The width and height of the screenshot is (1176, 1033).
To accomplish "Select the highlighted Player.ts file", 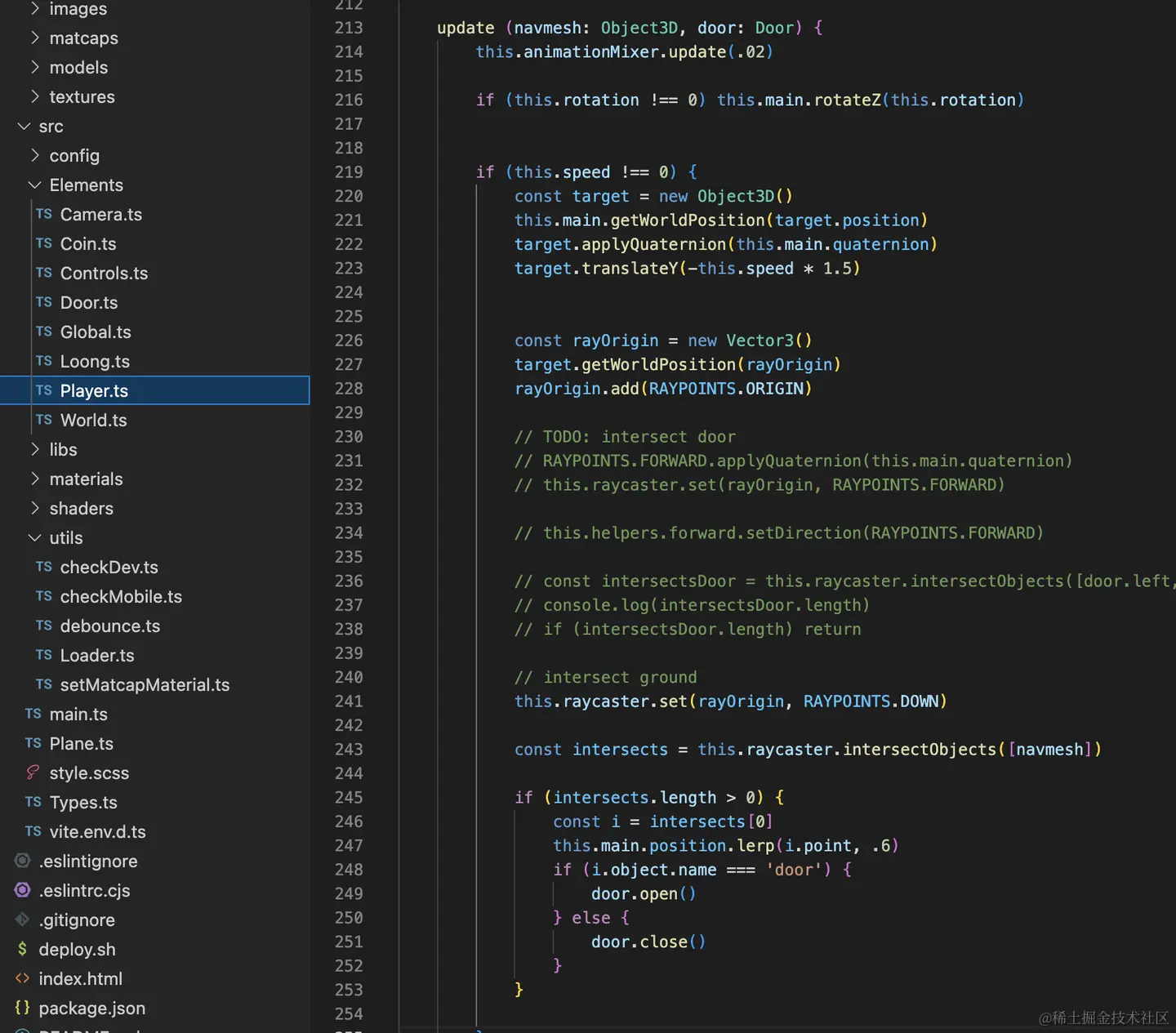I will click(155, 390).
